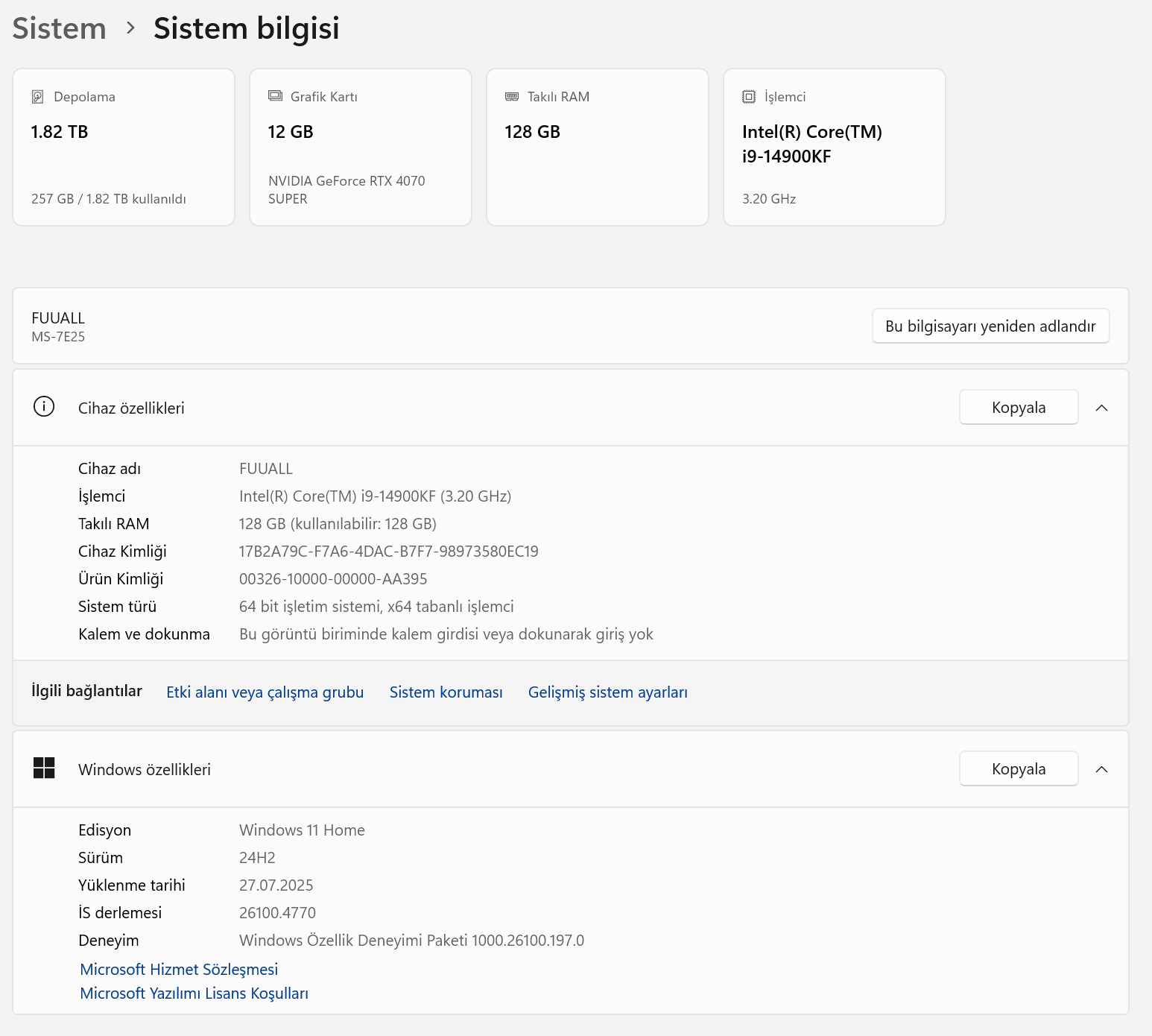Click the İlgili bağlantılar label
Viewport: 1152px width, 1036px height.
point(86,691)
